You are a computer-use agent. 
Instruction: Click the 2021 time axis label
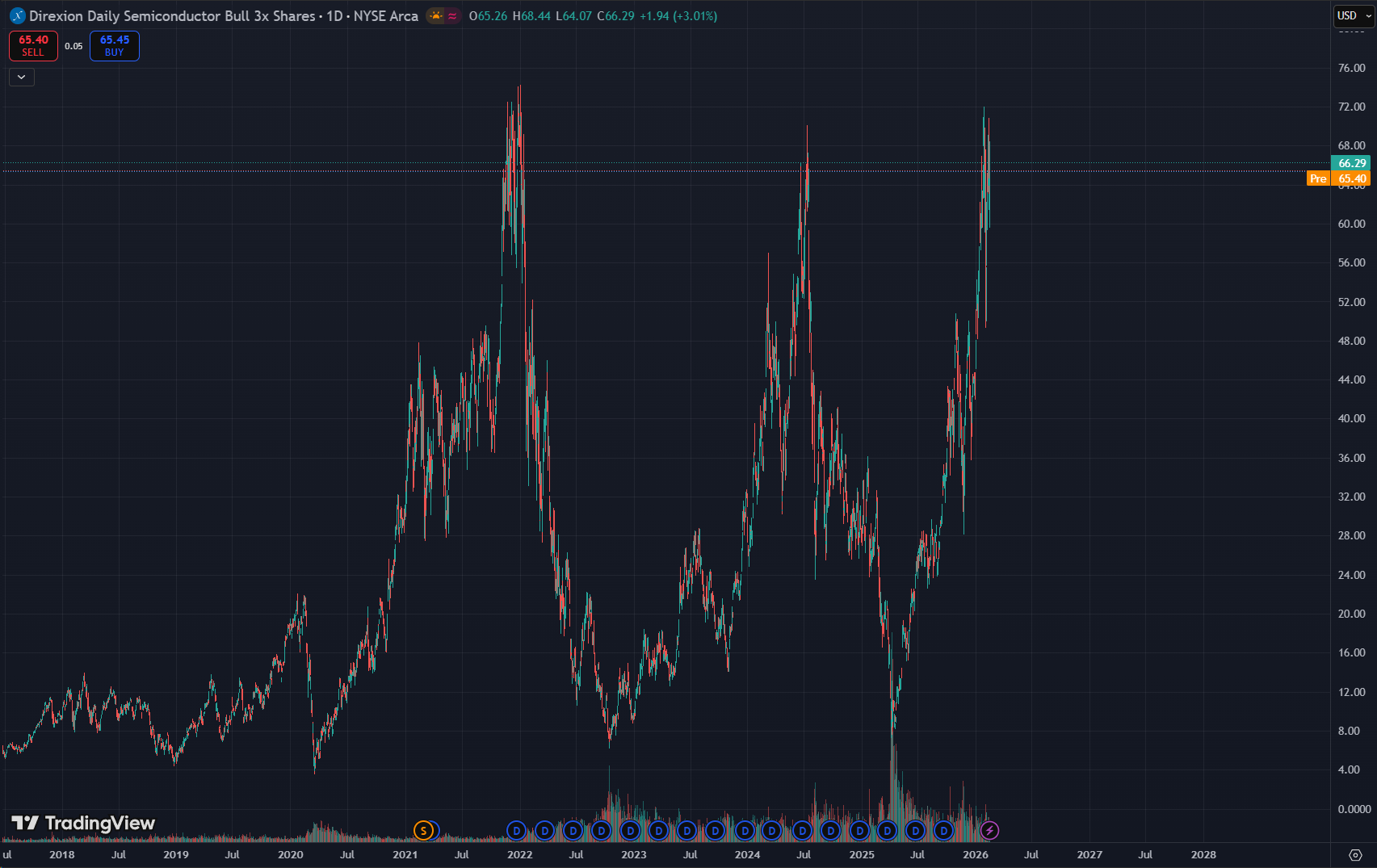coord(405,854)
